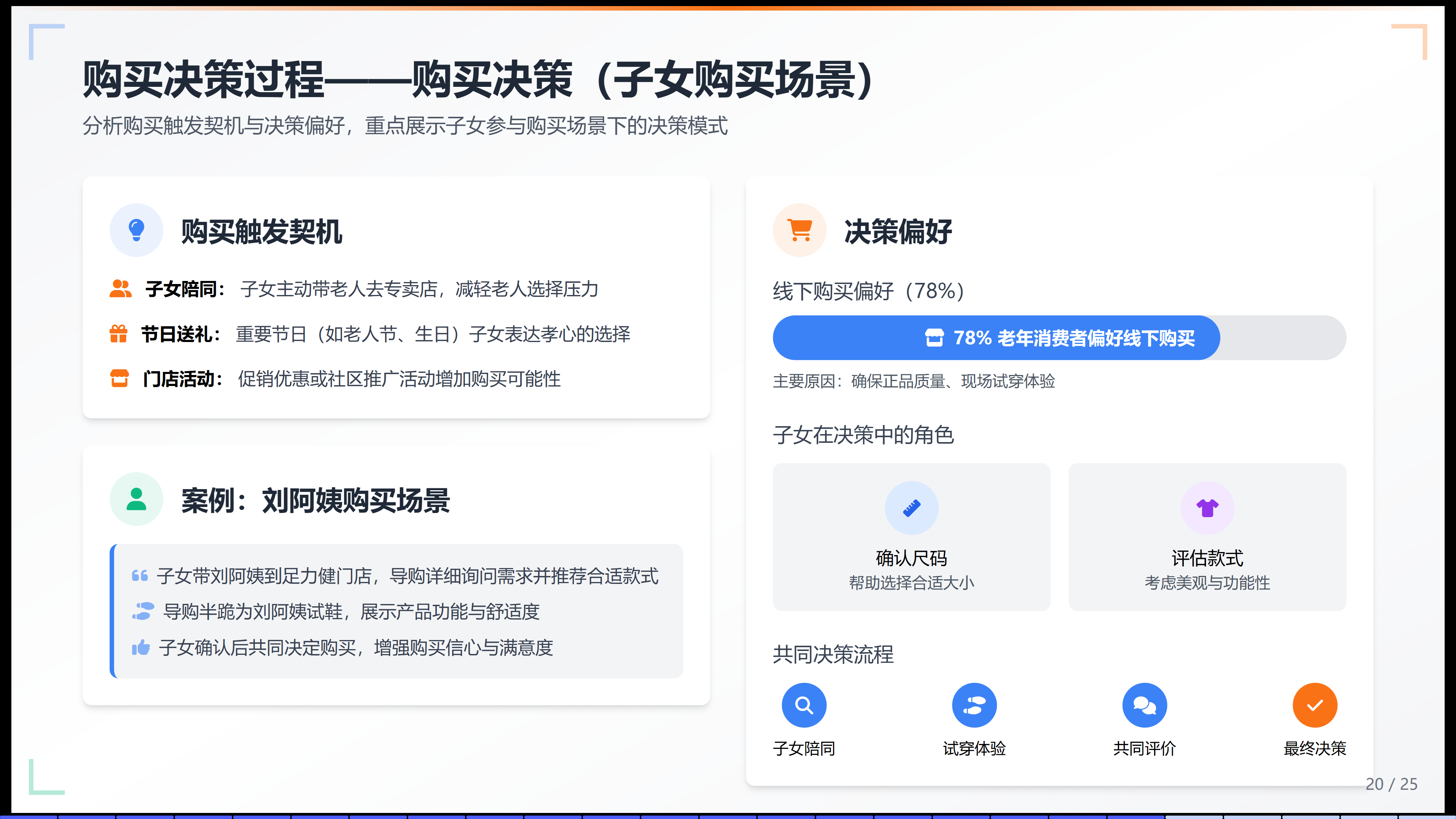
Task: Click the 确认尺码 role card
Action: pos(911,537)
